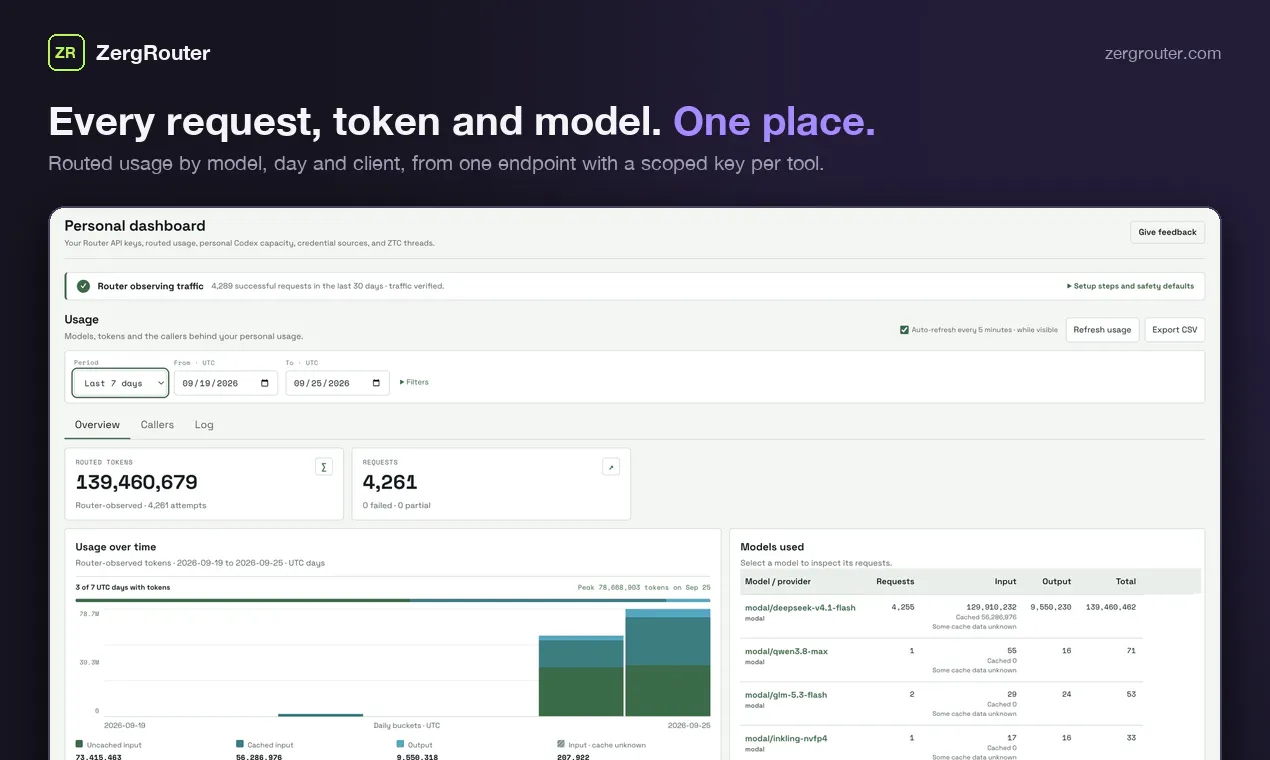Image resolution: width=1270 pixels, height=760 pixels.
Task: Click the Cached input legend swatch
Action: (x=240, y=744)
